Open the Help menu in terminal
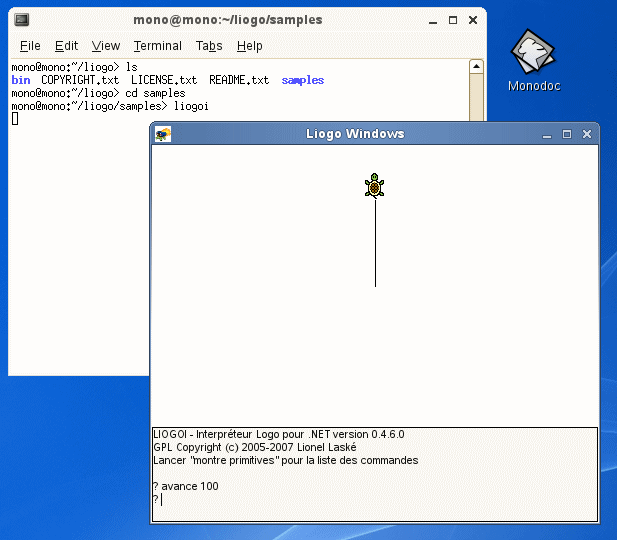This screenshot has width=617, height=540. click(x=249, y=46)
